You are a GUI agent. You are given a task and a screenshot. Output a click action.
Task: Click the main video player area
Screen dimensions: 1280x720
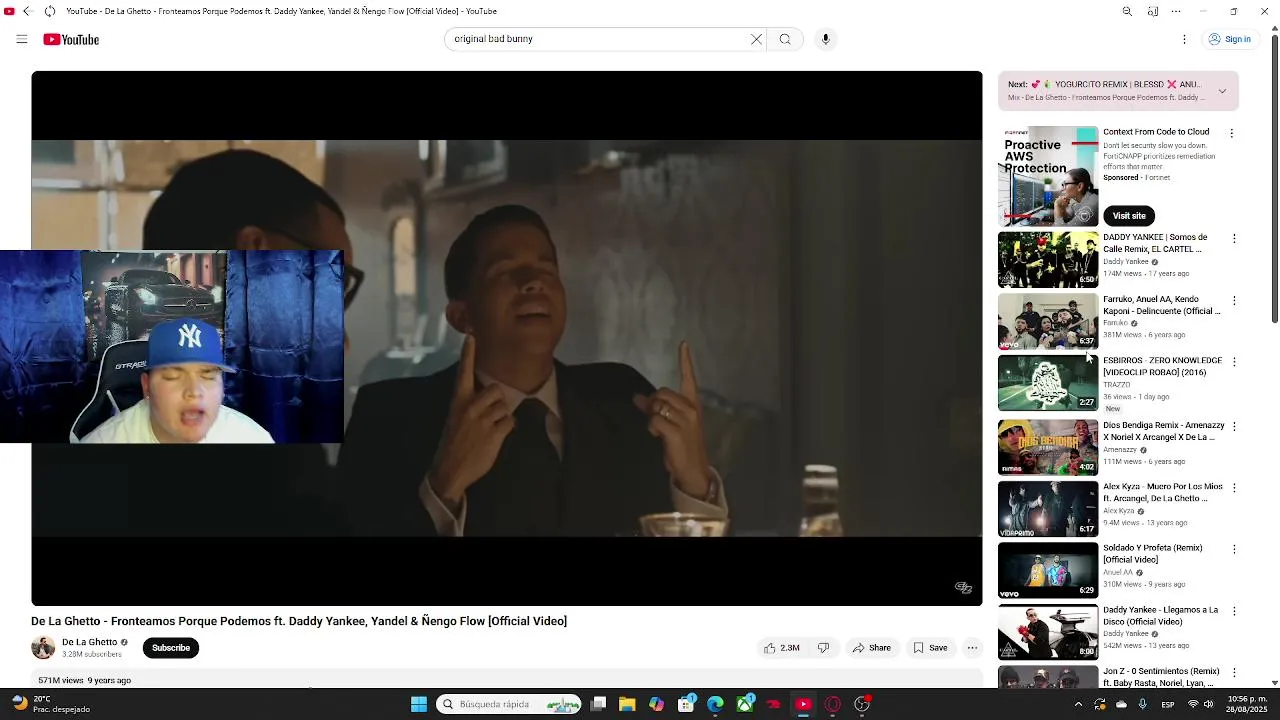point(507,338)
